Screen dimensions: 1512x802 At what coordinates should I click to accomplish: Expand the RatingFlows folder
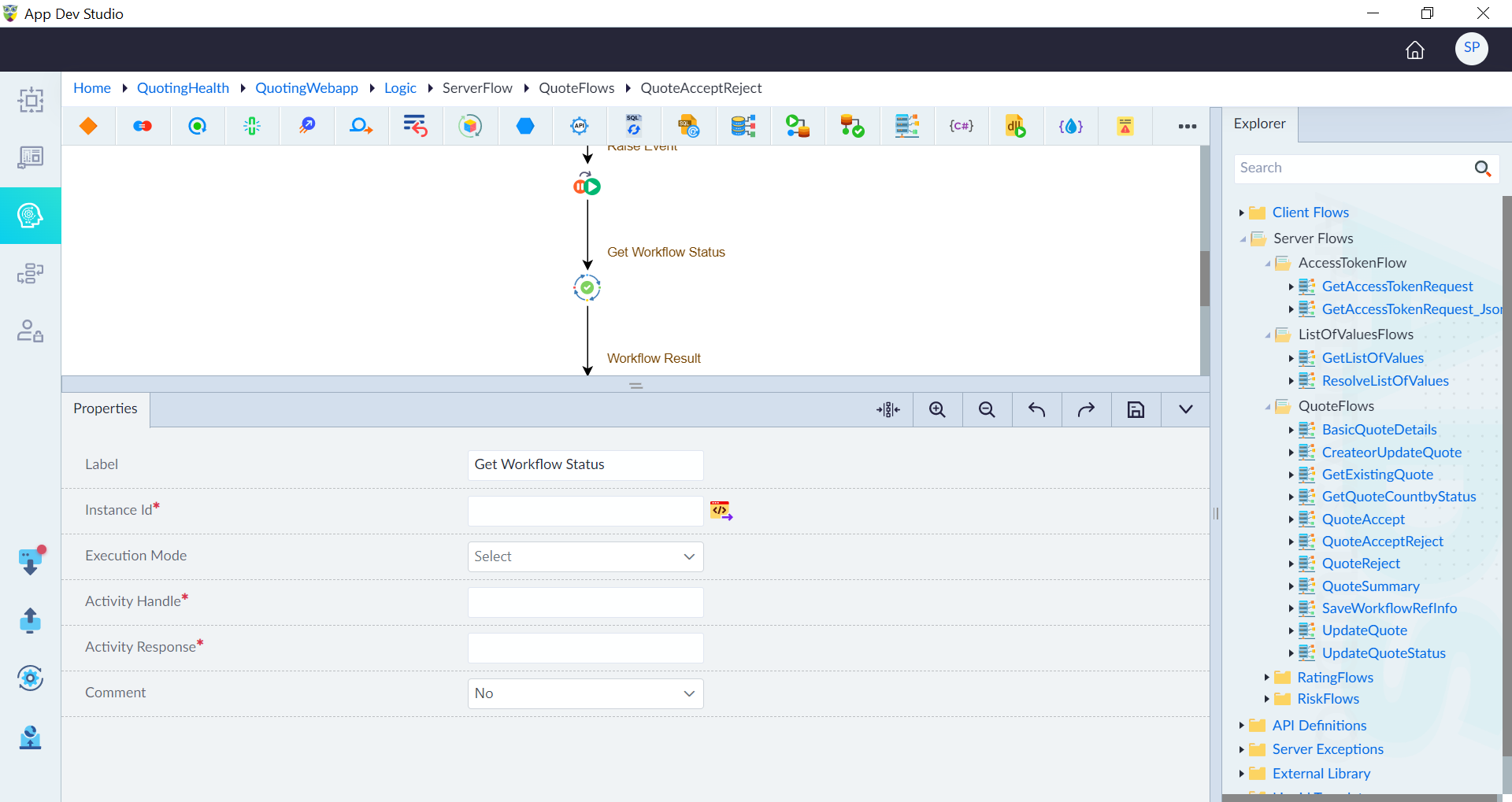[x=1266, y=677]
